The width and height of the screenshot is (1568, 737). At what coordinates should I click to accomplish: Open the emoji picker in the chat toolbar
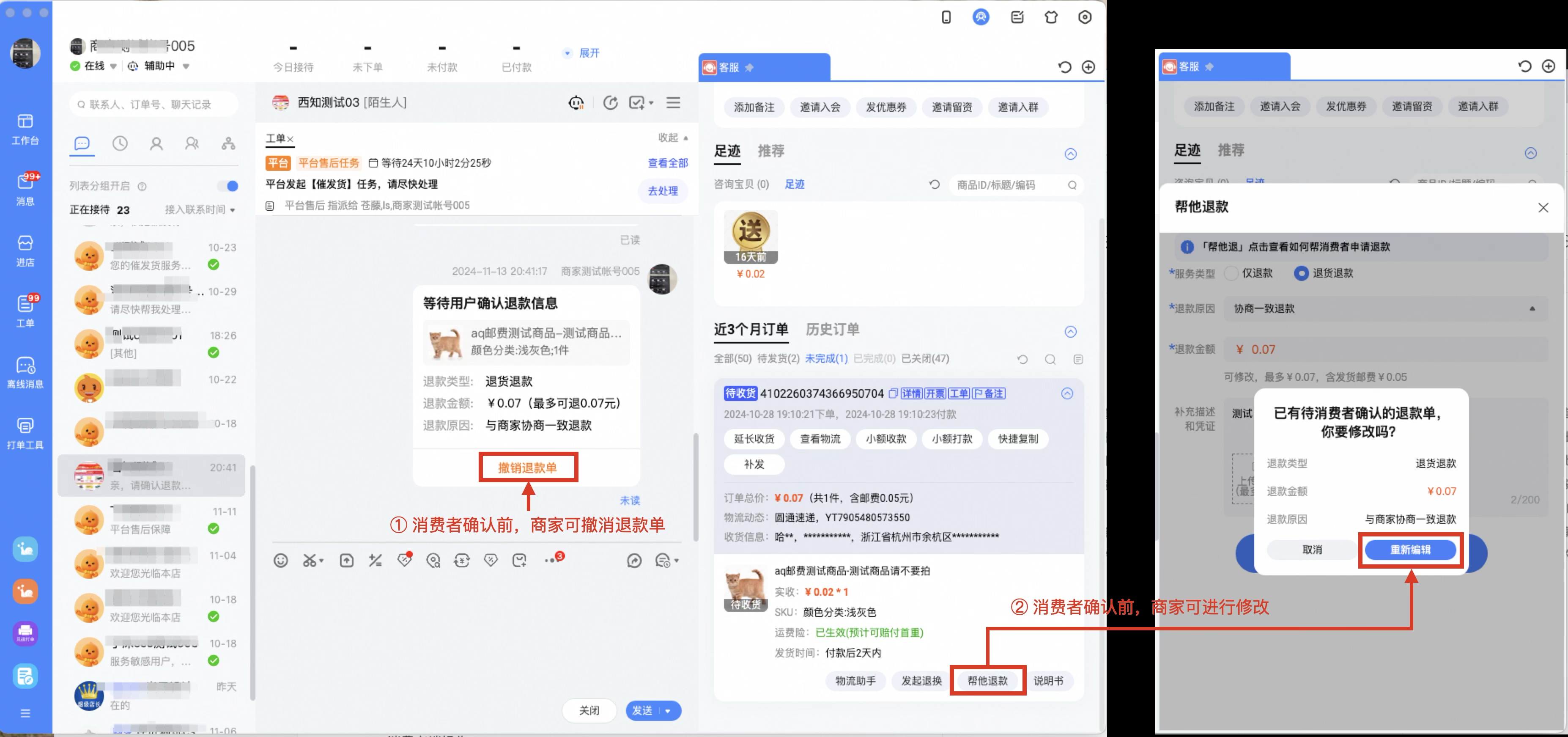pos(281,560)
